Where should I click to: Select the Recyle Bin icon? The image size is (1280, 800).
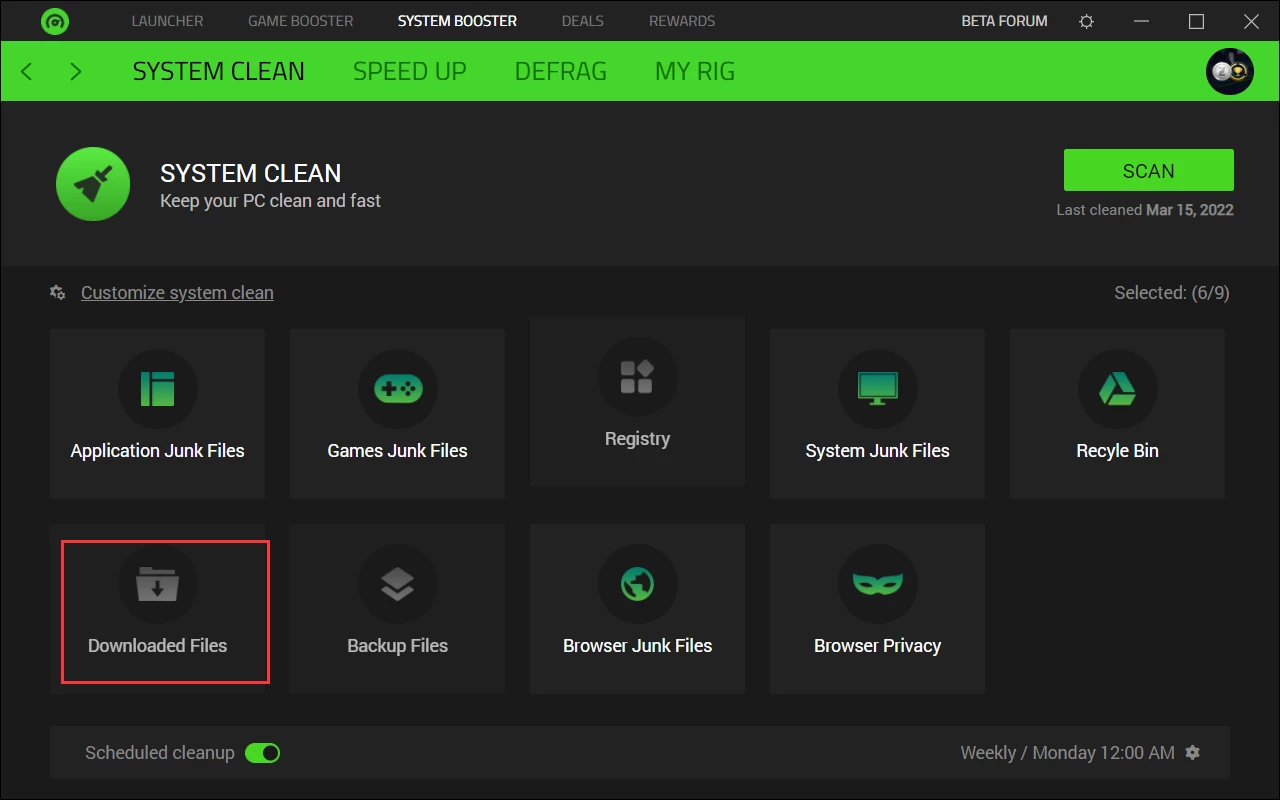tap(1118, 388)
